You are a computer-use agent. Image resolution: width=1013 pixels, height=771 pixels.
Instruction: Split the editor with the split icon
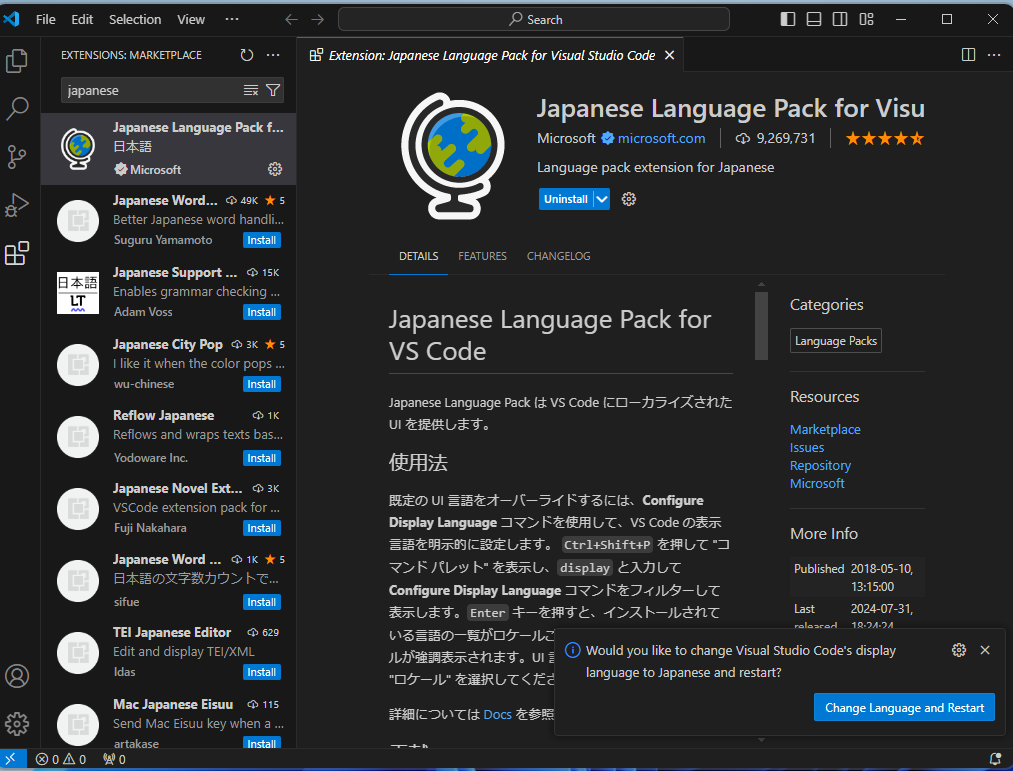click(x=967, y=54)
